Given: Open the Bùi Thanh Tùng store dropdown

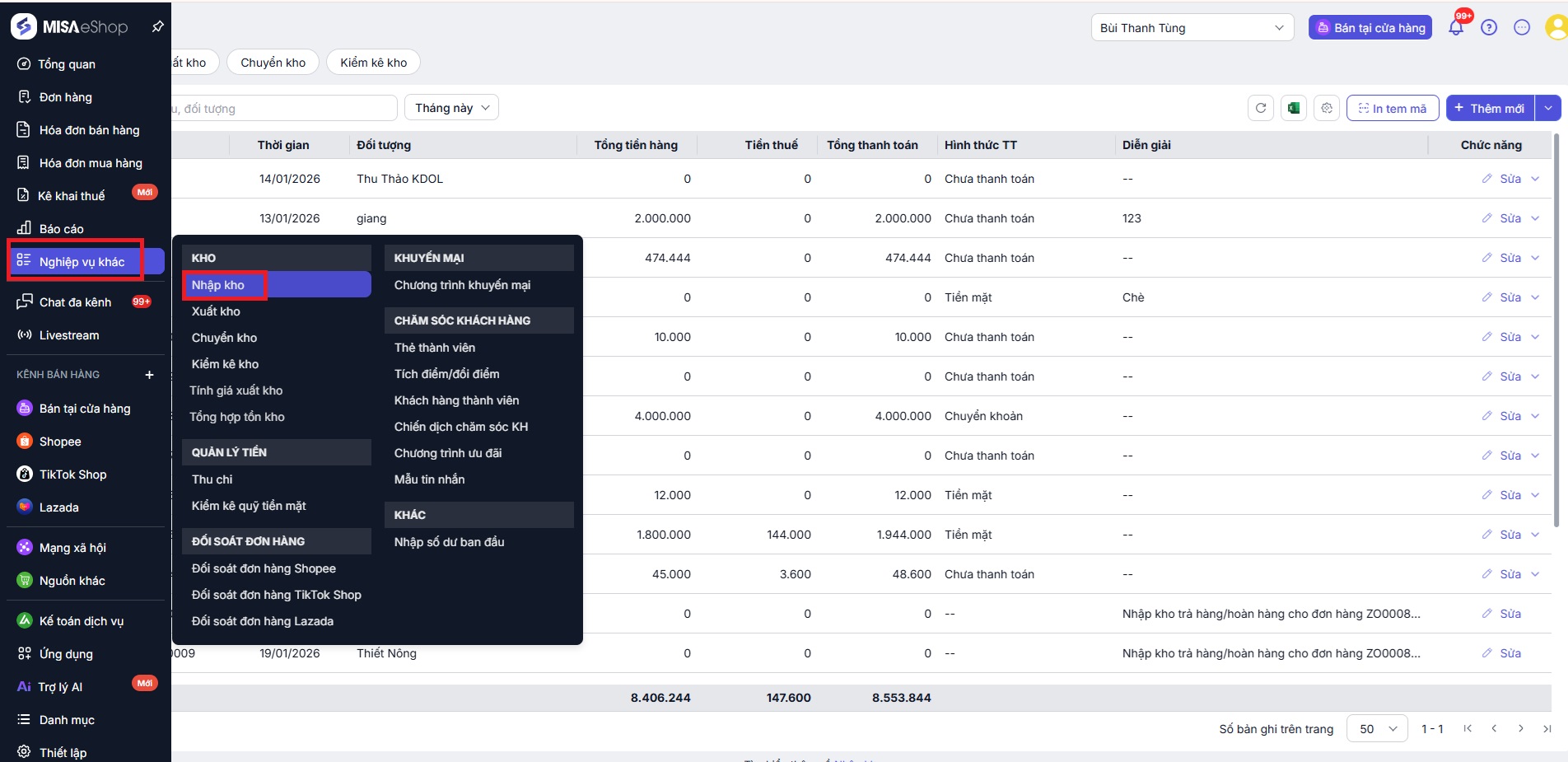Looking at the screenshot, I should [x=1192, y=28].
